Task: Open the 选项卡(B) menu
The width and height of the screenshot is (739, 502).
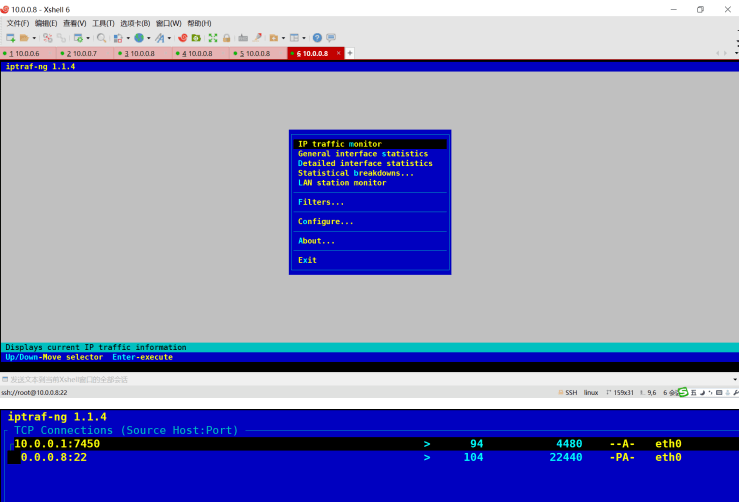Action: (x=135, y=23)
